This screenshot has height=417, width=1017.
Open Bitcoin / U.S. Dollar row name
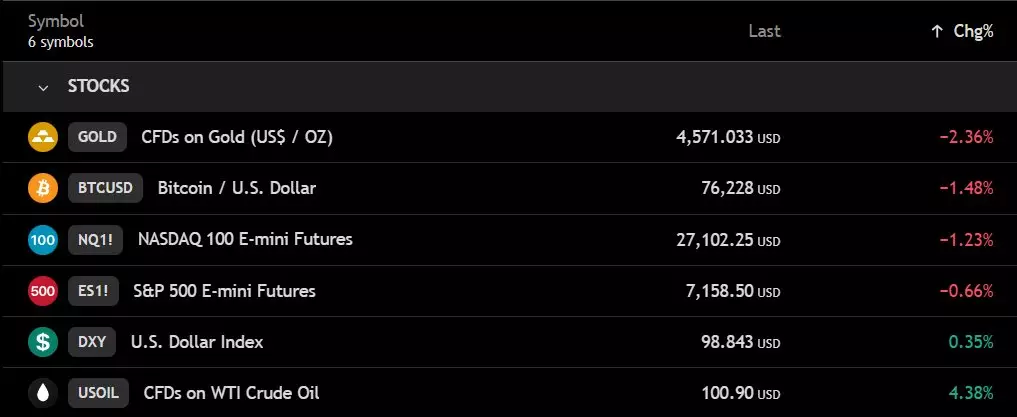pos(236,188)
